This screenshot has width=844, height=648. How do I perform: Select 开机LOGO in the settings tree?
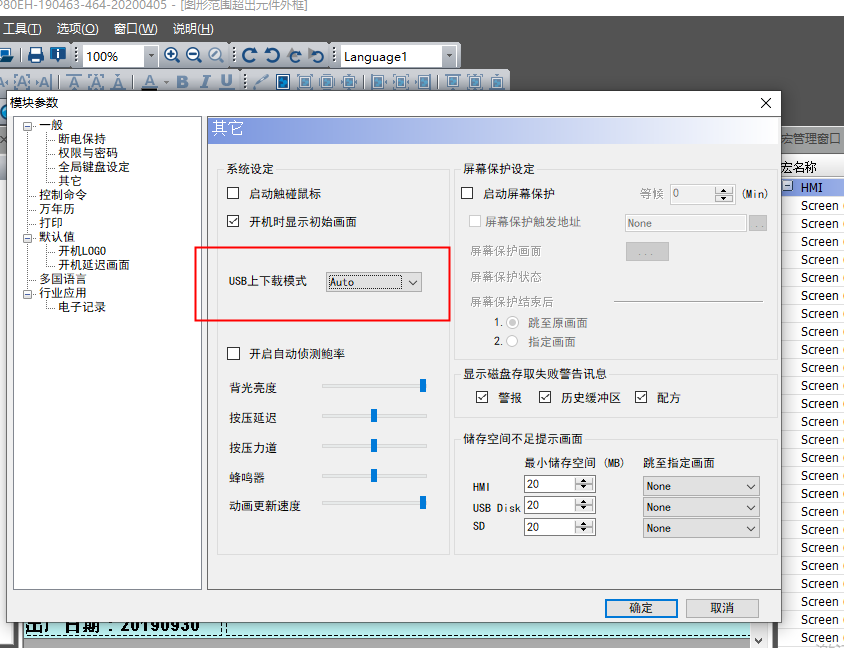(x=82, y=251)
